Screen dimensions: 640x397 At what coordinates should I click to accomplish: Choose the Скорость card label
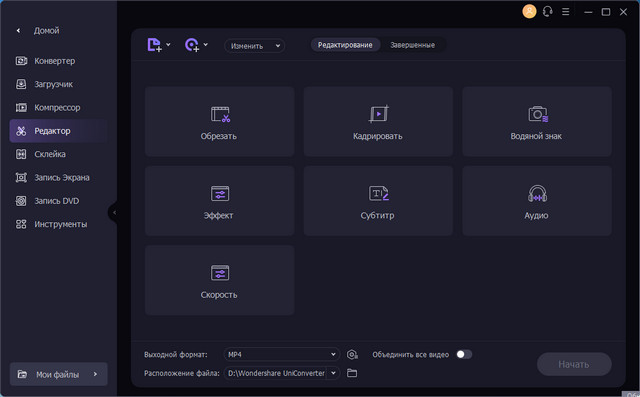pyautogui.click(x=219, y=295)
